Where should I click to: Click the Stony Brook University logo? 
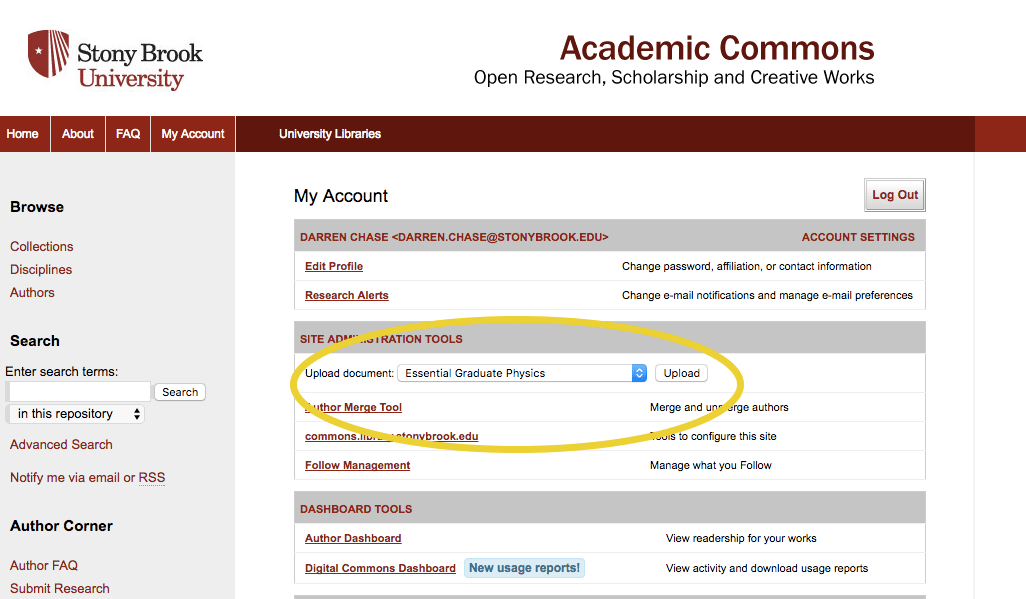pos(115,60)
